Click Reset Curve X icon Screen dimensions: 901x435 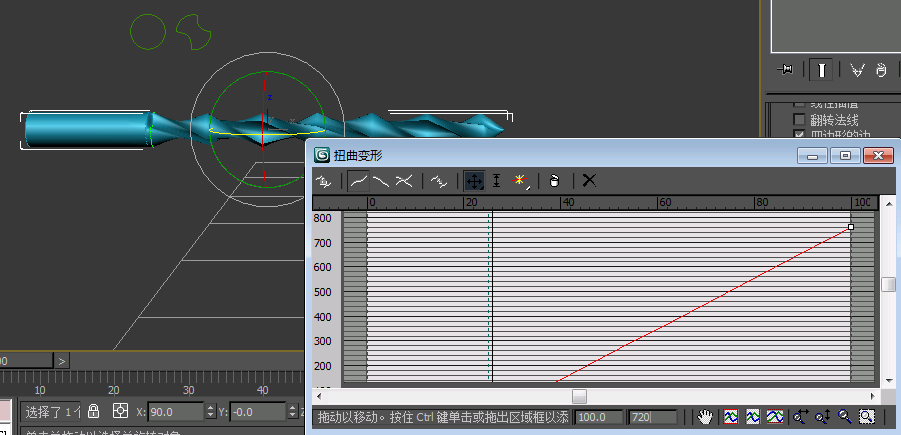point(588,181)
